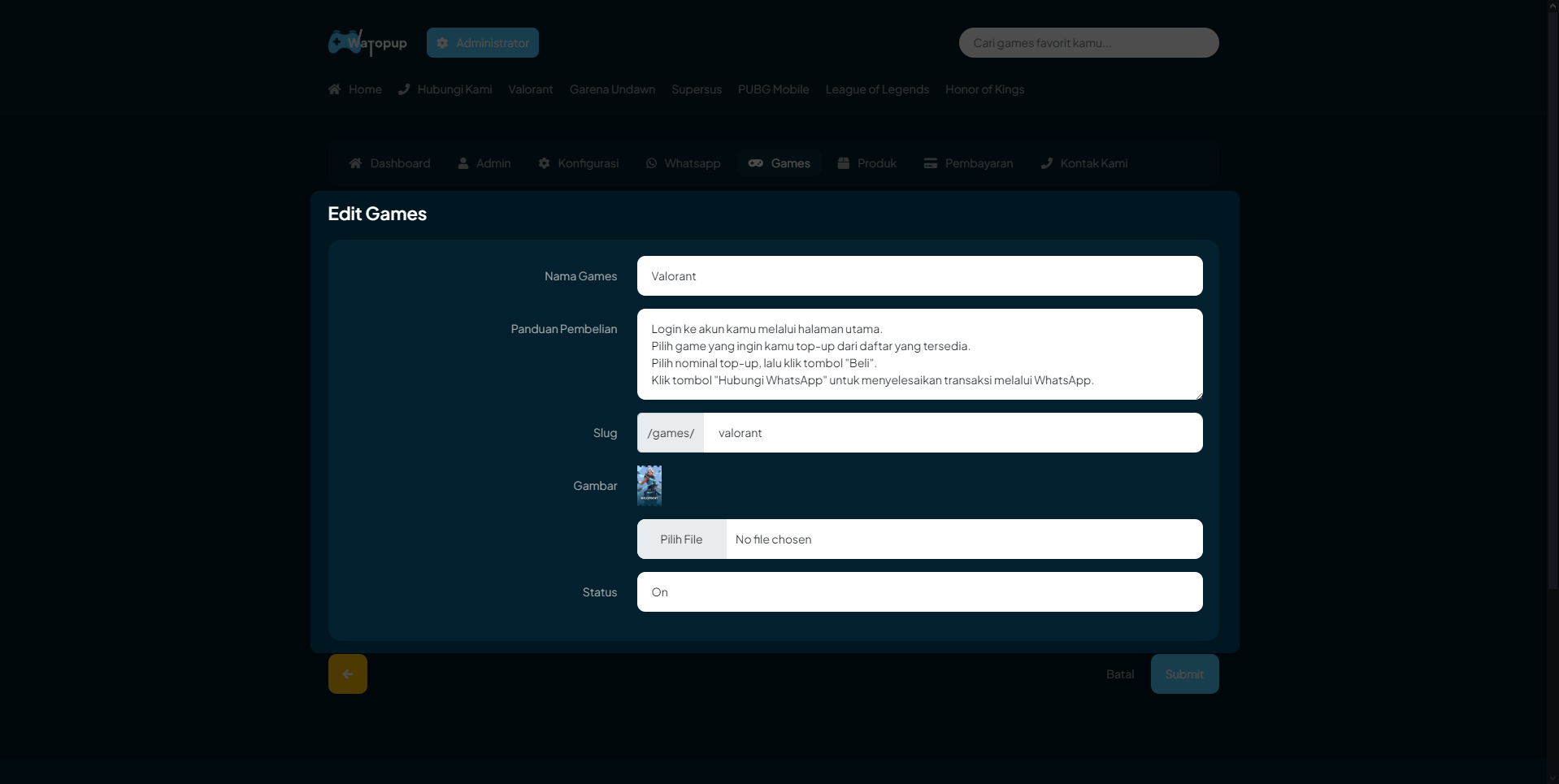Open the Valorant navigation link

tap(531, 89)
